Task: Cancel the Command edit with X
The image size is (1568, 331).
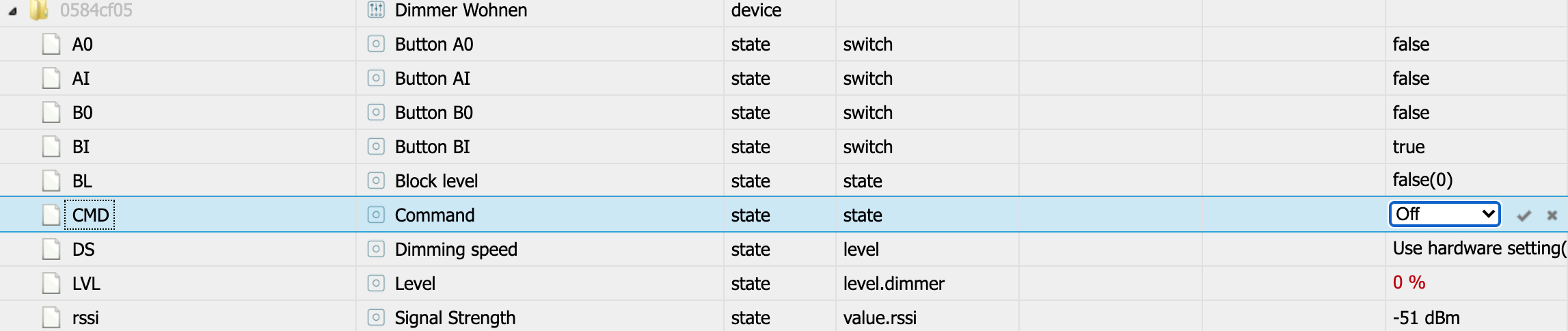Action: tap(1552, 216)
